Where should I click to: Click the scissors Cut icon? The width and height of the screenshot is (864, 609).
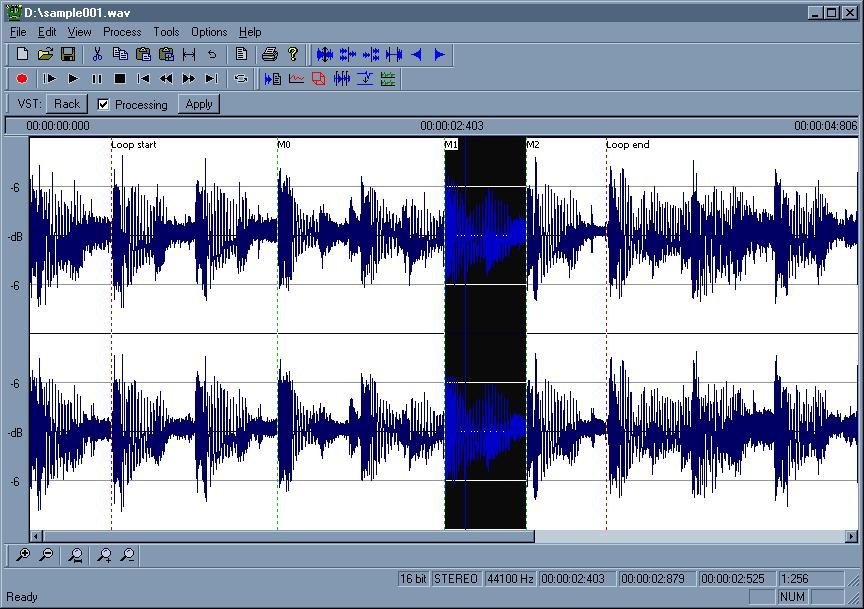coord(97,54)
